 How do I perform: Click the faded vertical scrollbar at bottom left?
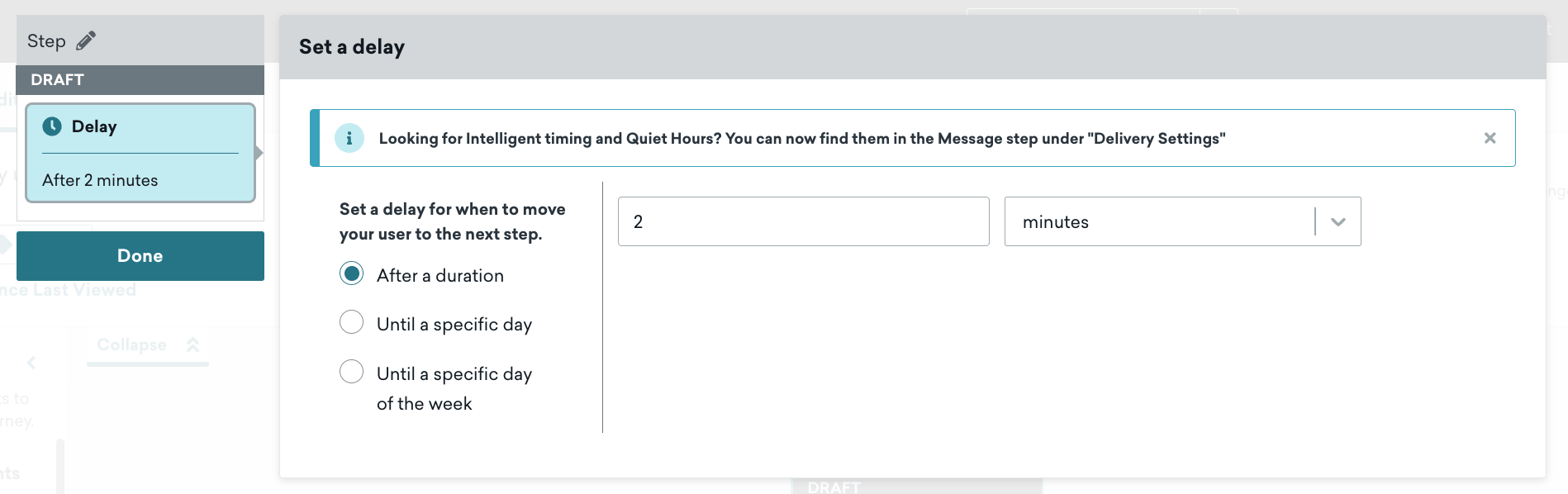click(x=60, y=467)
